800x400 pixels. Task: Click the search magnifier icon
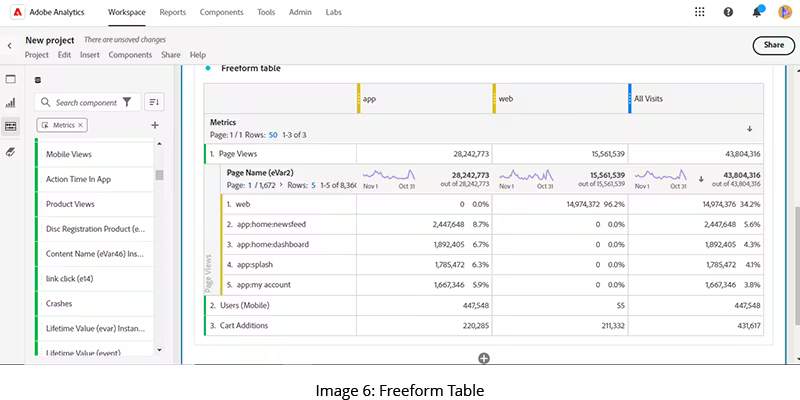(45, 103)
